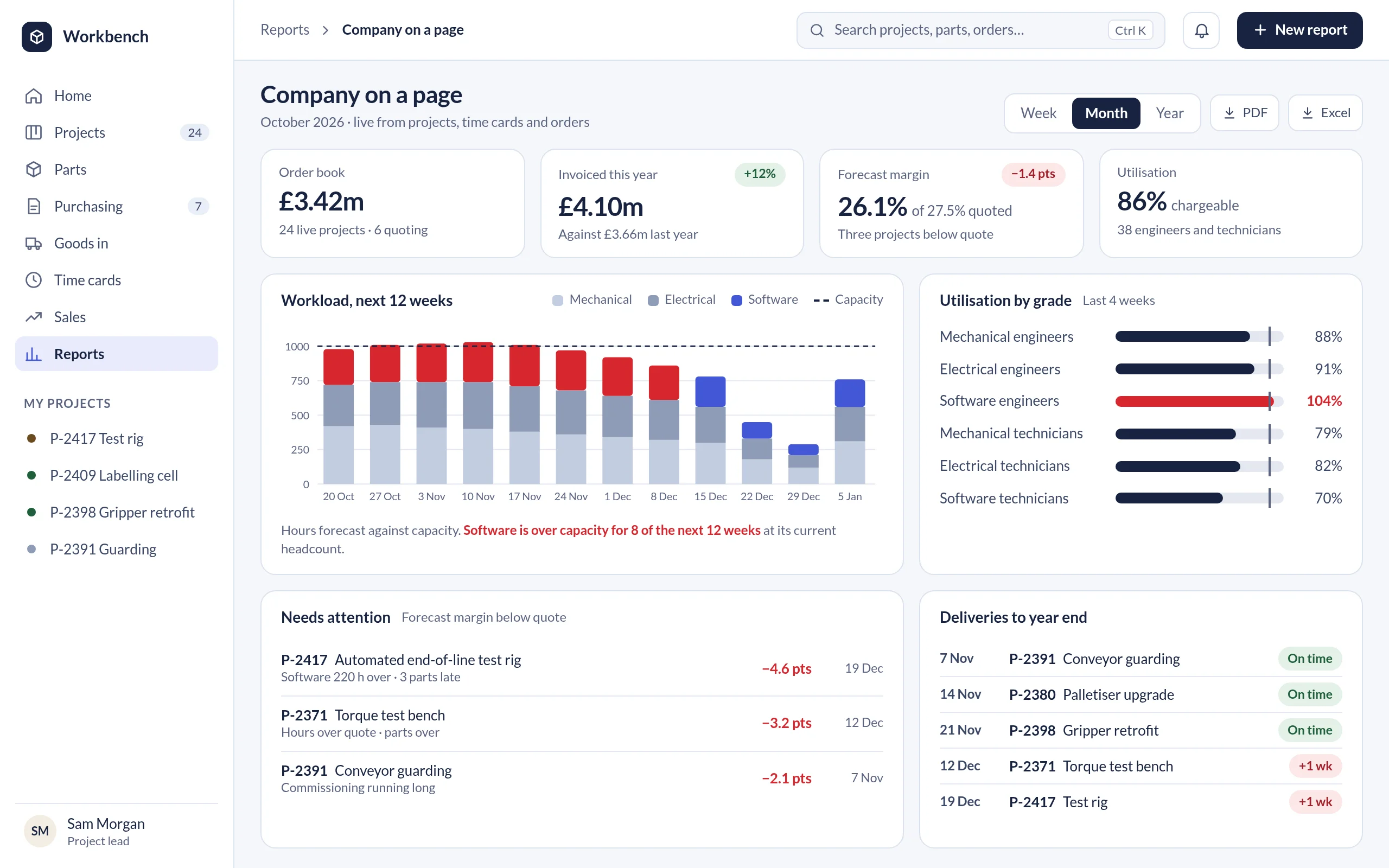Open the P-2371 Torque test bench attention row
1389x868 pixels.
pos(582,723)
